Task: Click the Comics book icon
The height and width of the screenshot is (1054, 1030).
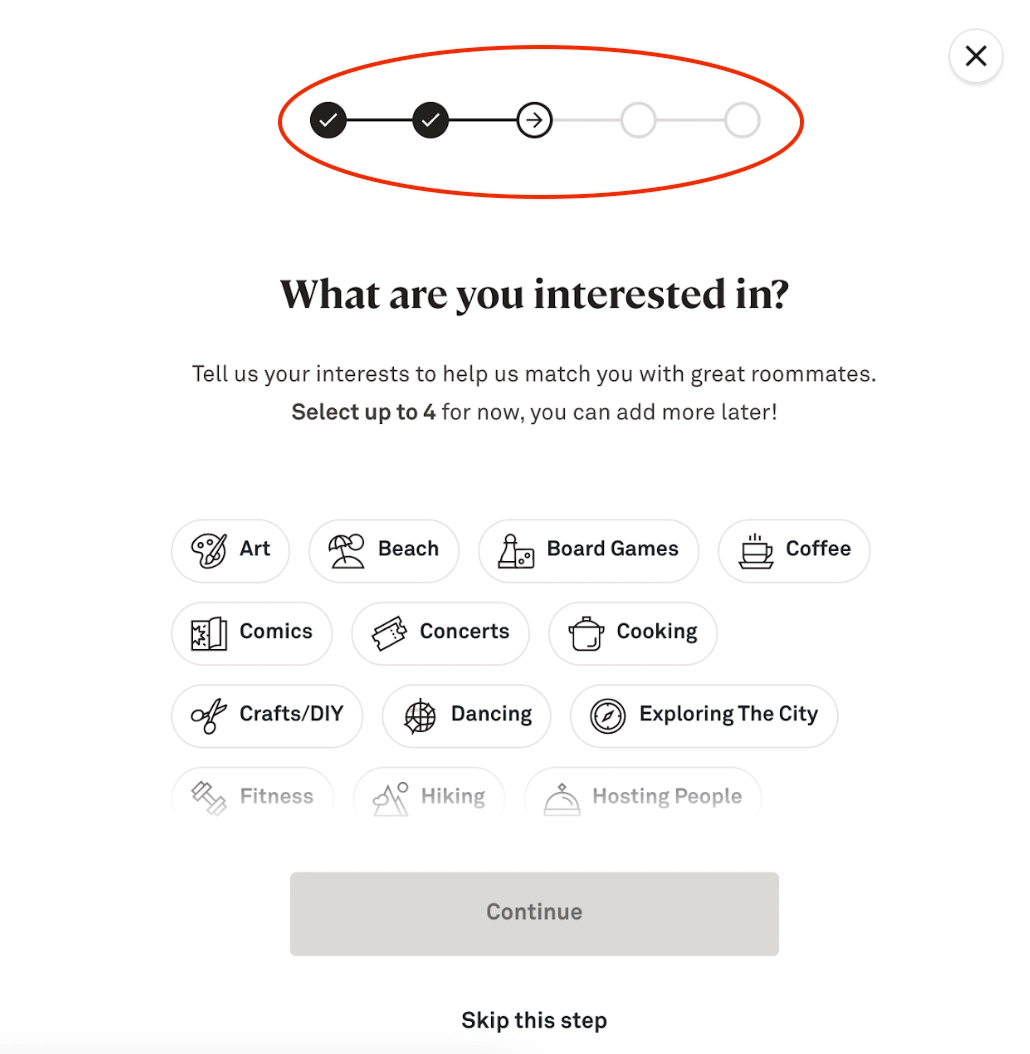Action: [x=209, y=633]
